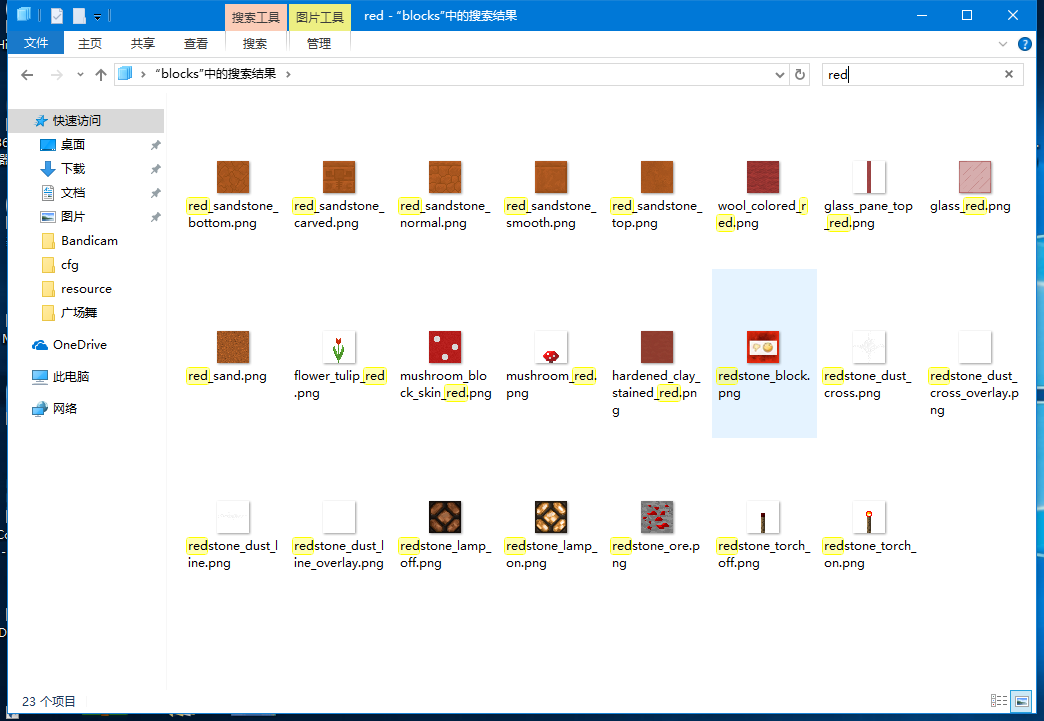Open the cfg folder in sidebar

click(x=70, y=265)
